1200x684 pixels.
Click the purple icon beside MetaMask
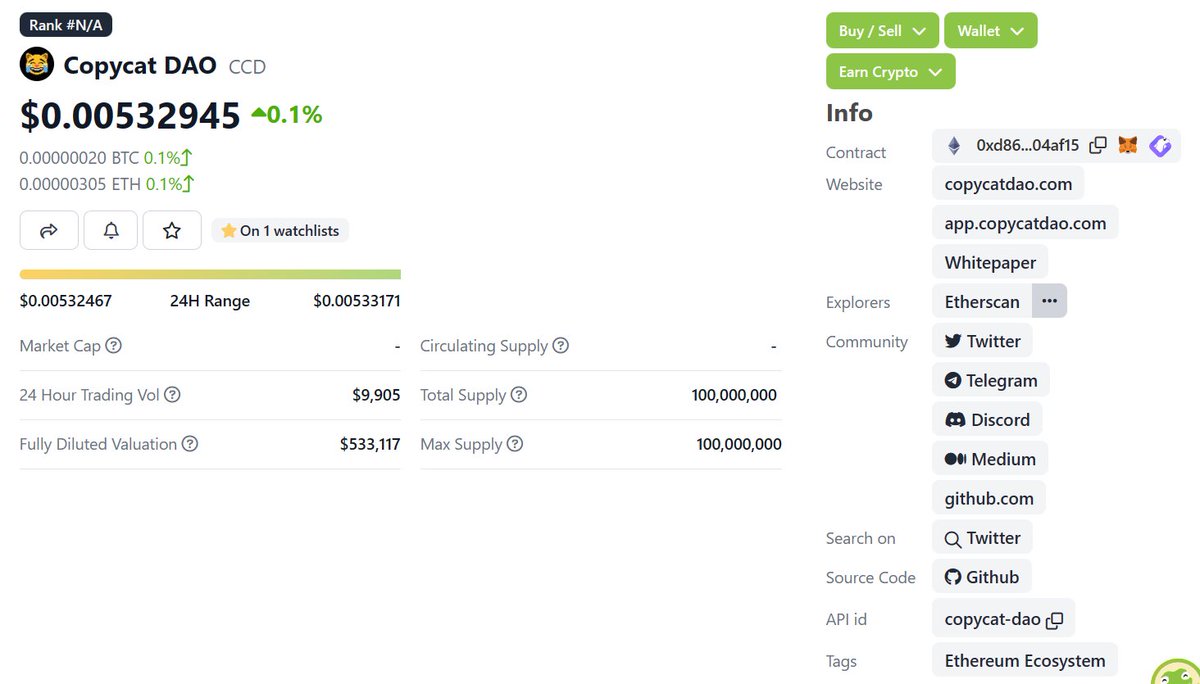(1160, 146)
